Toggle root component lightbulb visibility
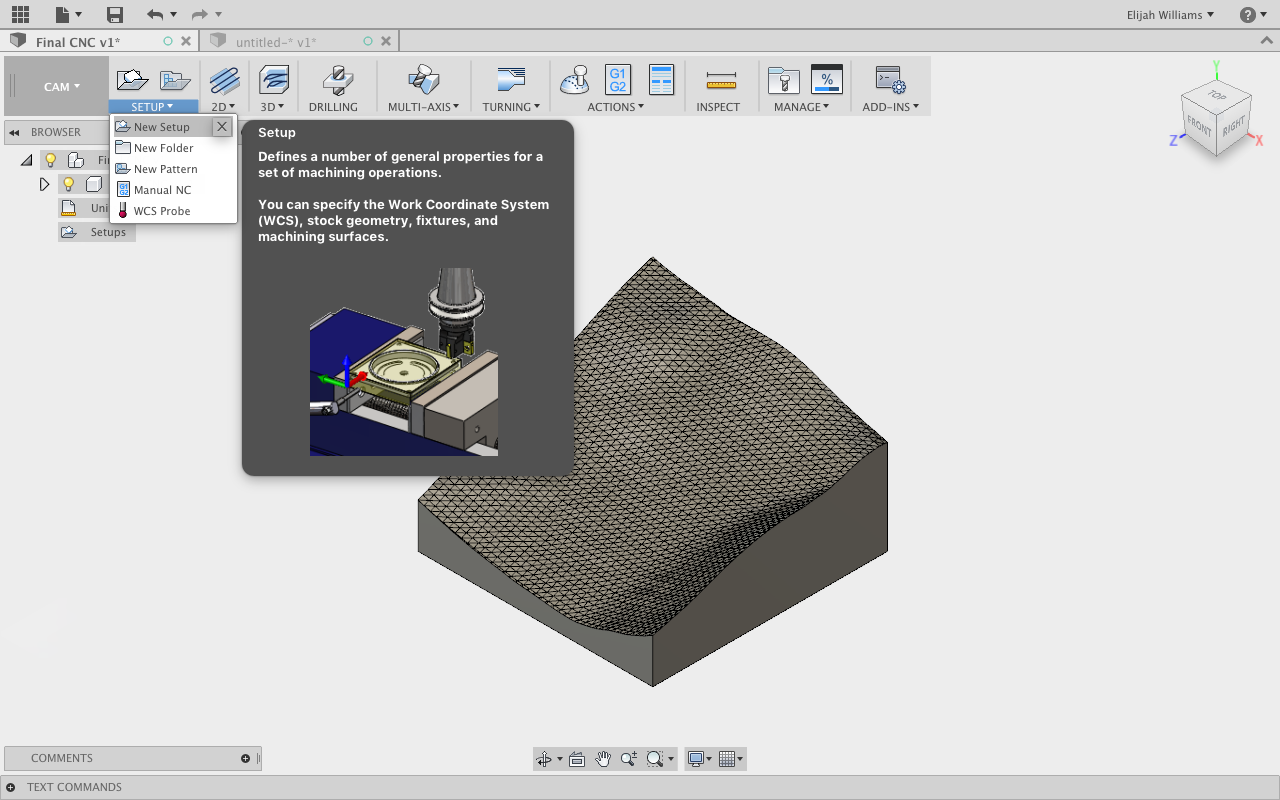 click(50, 160)
